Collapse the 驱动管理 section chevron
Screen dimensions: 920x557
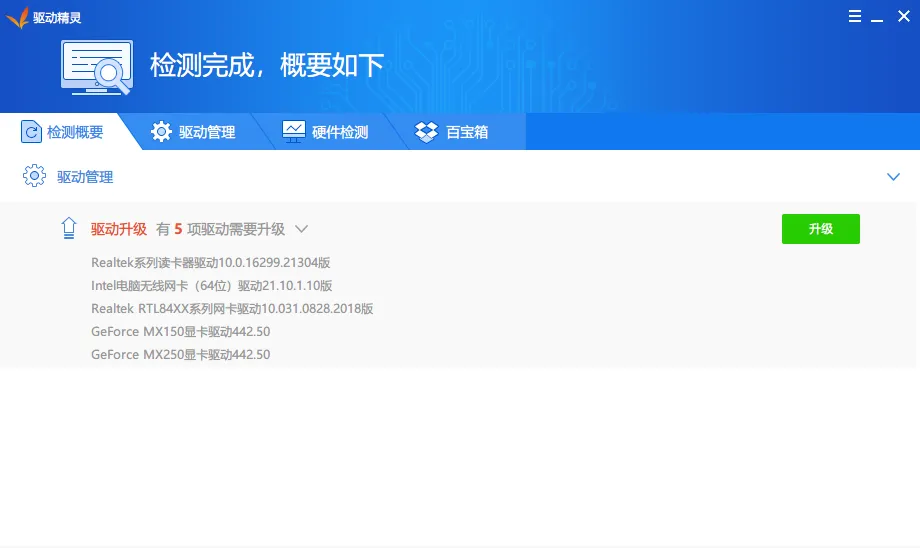893,177
